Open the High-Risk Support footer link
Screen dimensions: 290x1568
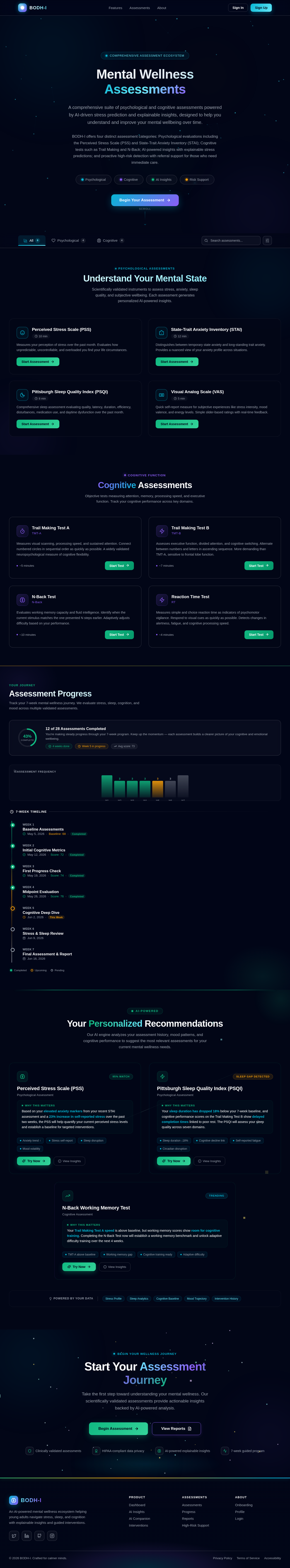(196, 1525)
